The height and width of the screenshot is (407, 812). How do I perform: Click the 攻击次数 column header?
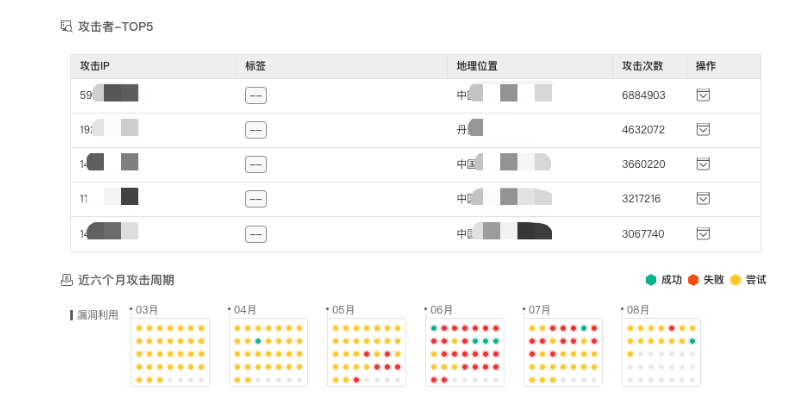642,66
